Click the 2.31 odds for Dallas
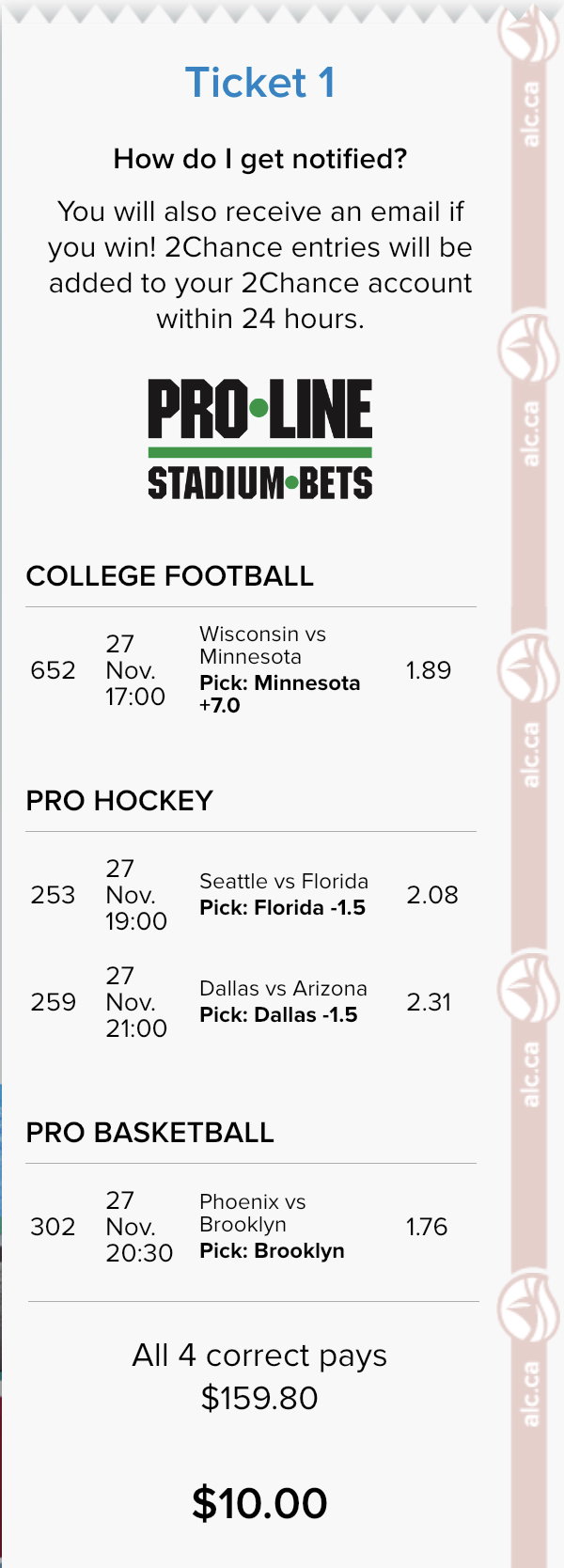The width and height of the screenshot is (564, 1568). pyautogui.click(x=429, y=1002)
